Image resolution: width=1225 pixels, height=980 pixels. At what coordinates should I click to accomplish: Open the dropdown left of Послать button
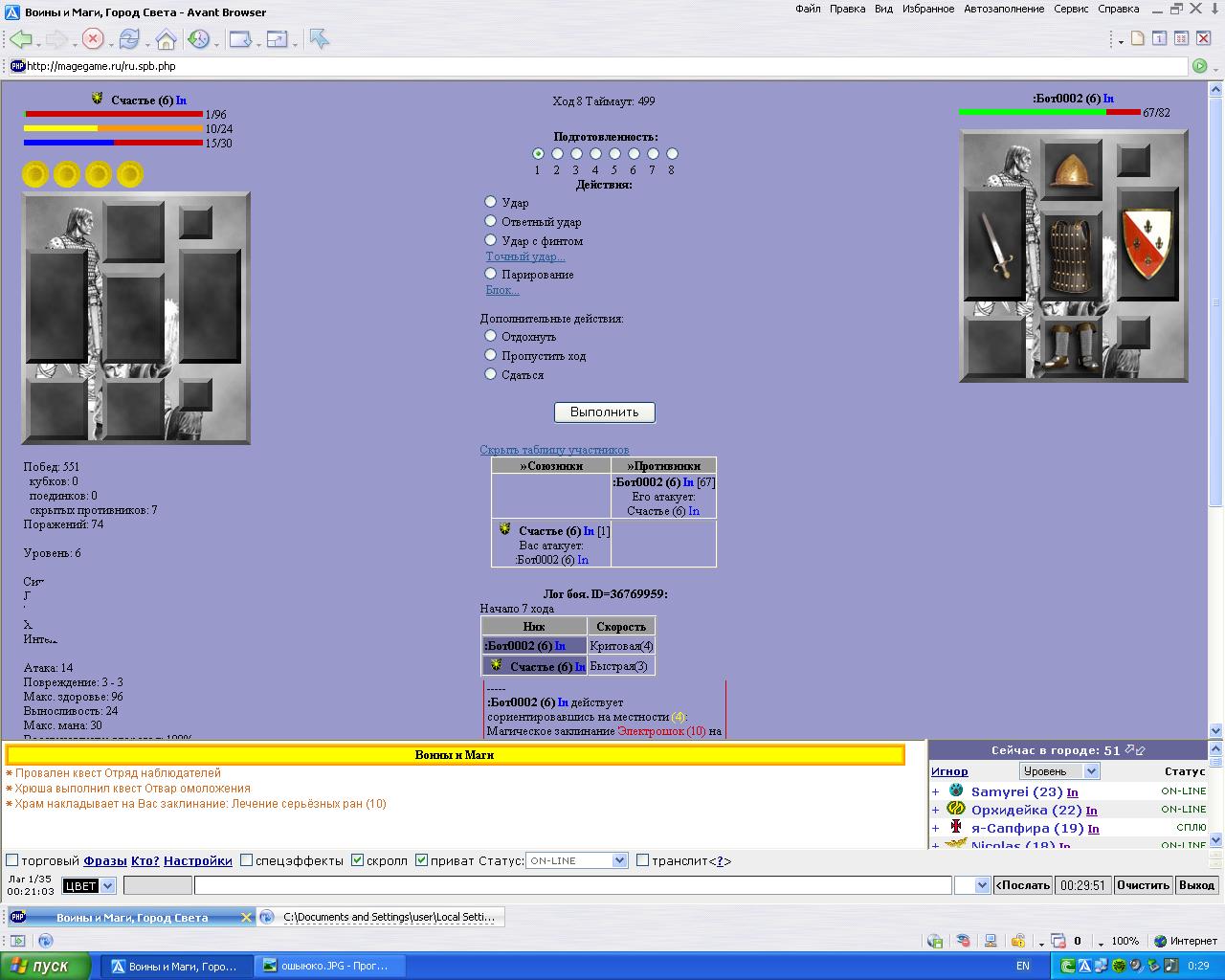[x=972, y=885]
